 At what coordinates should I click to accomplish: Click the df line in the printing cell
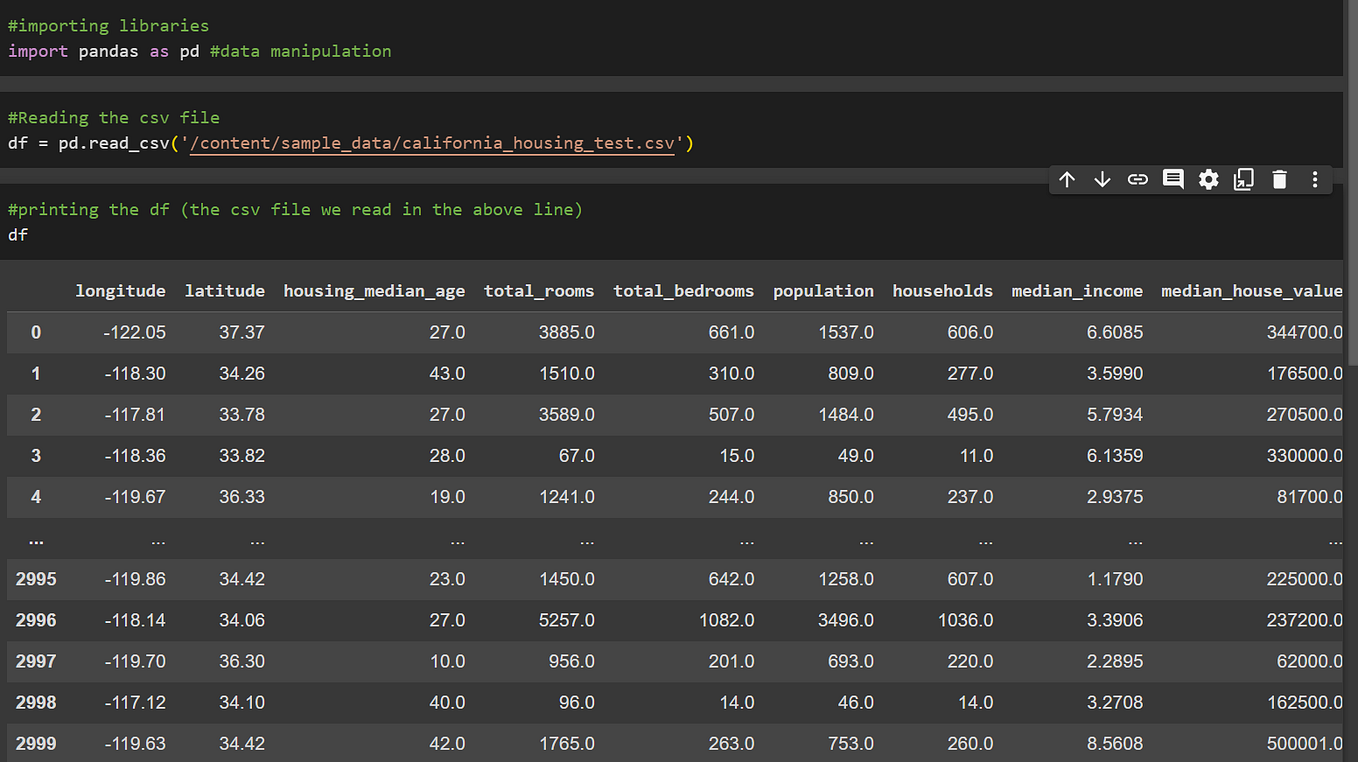click(x=17, y=235)
